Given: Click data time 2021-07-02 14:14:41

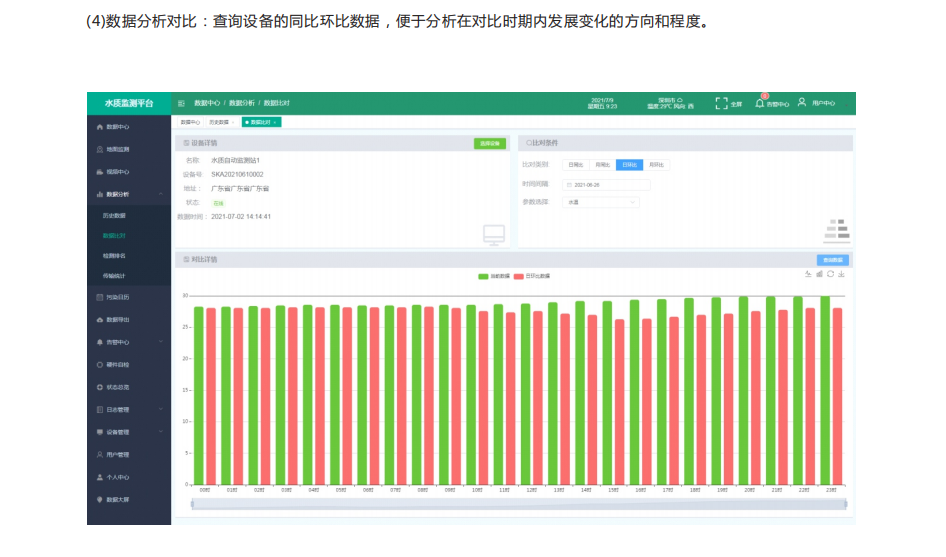Looking at the screenshot, I should (x=241, y=217).
